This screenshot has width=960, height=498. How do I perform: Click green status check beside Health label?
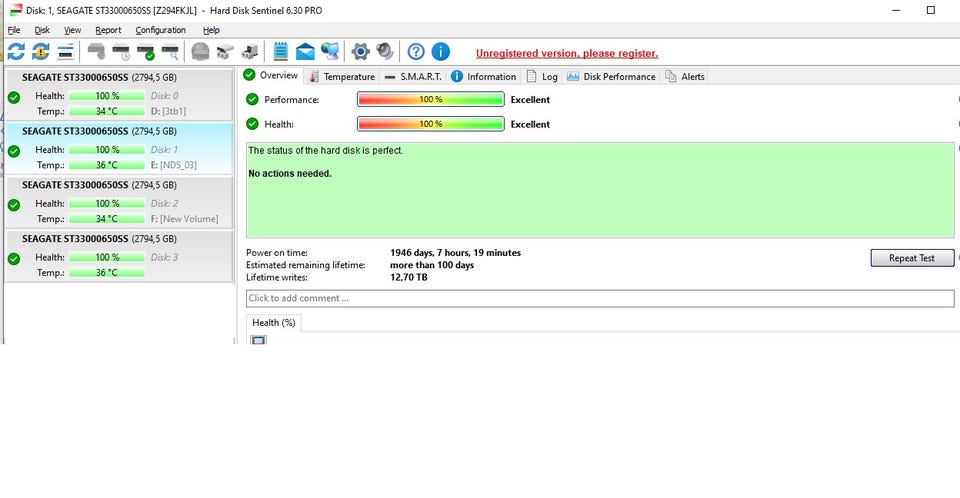pos(252,124)
